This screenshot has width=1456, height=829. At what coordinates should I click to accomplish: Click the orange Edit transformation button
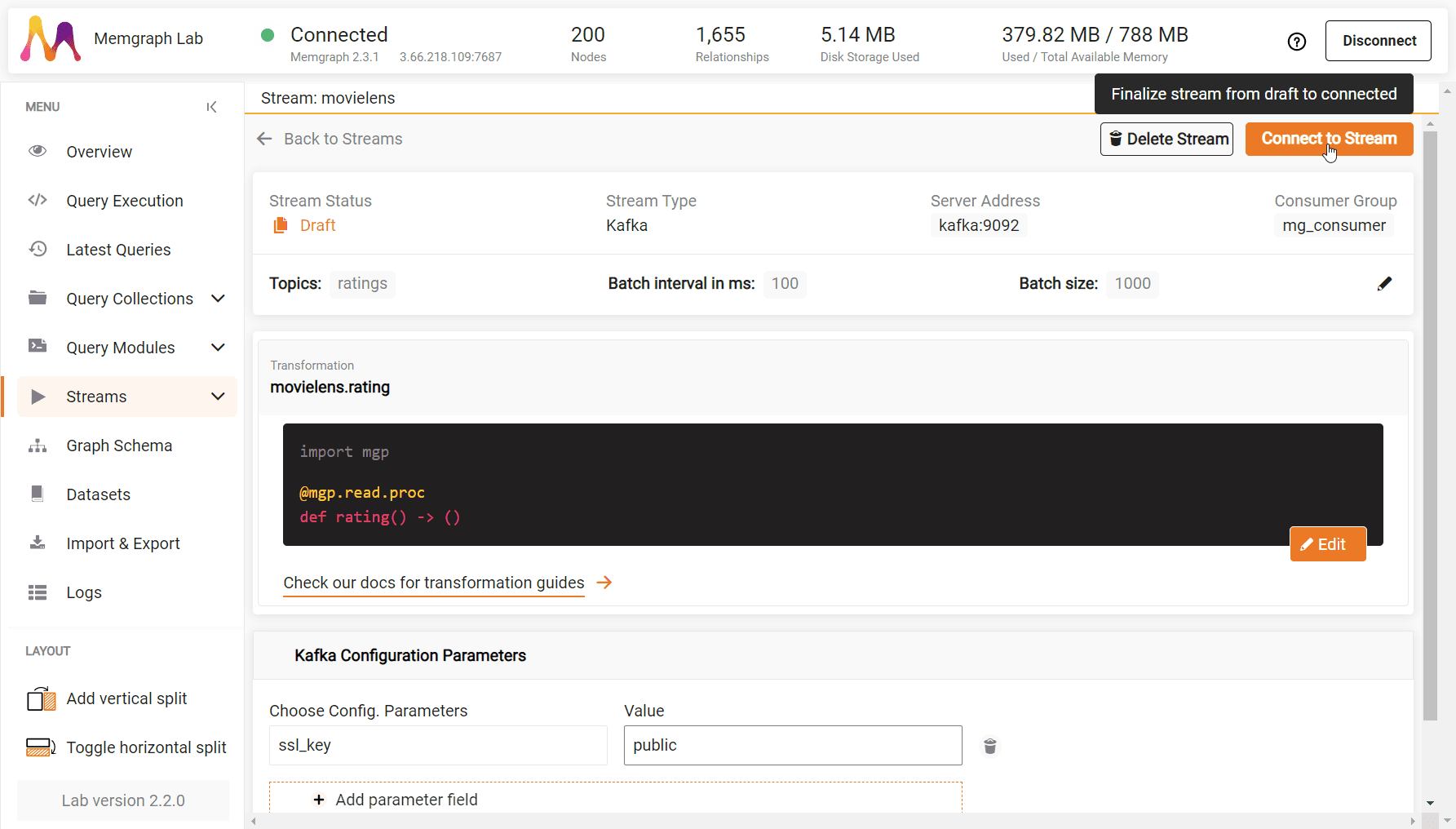[x=1327, y=544]
